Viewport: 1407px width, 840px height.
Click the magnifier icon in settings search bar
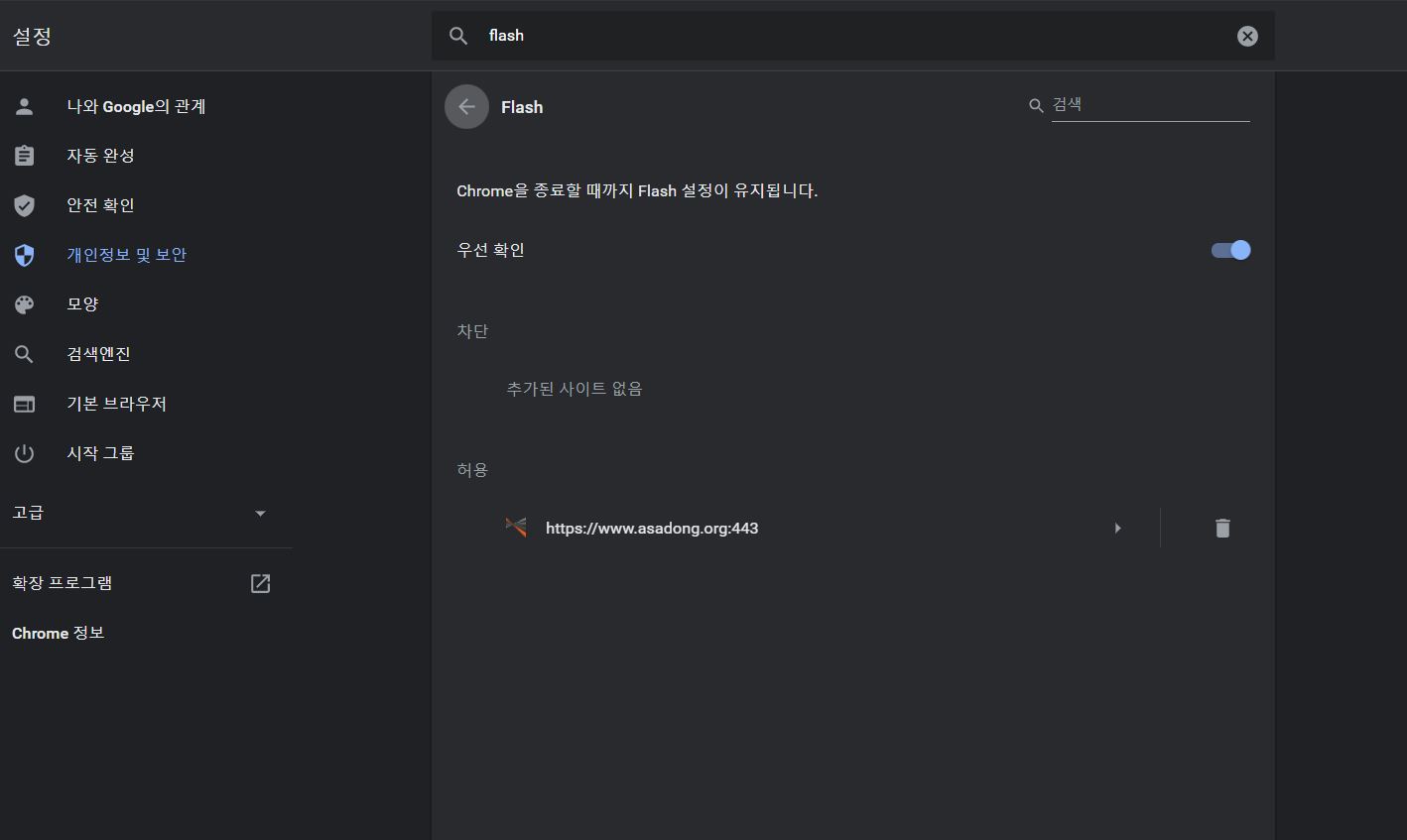[458, 36]
